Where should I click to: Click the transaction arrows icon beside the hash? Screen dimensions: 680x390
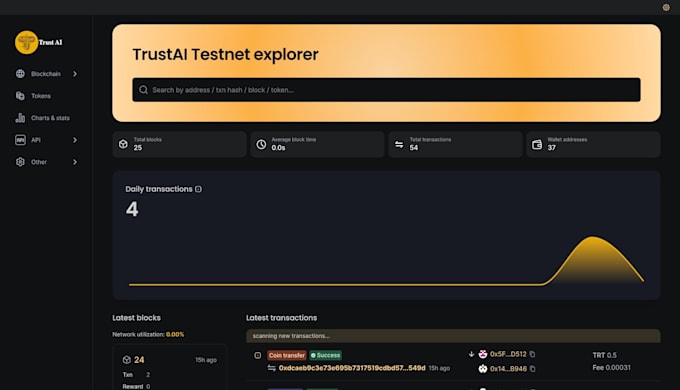point(271,368)
